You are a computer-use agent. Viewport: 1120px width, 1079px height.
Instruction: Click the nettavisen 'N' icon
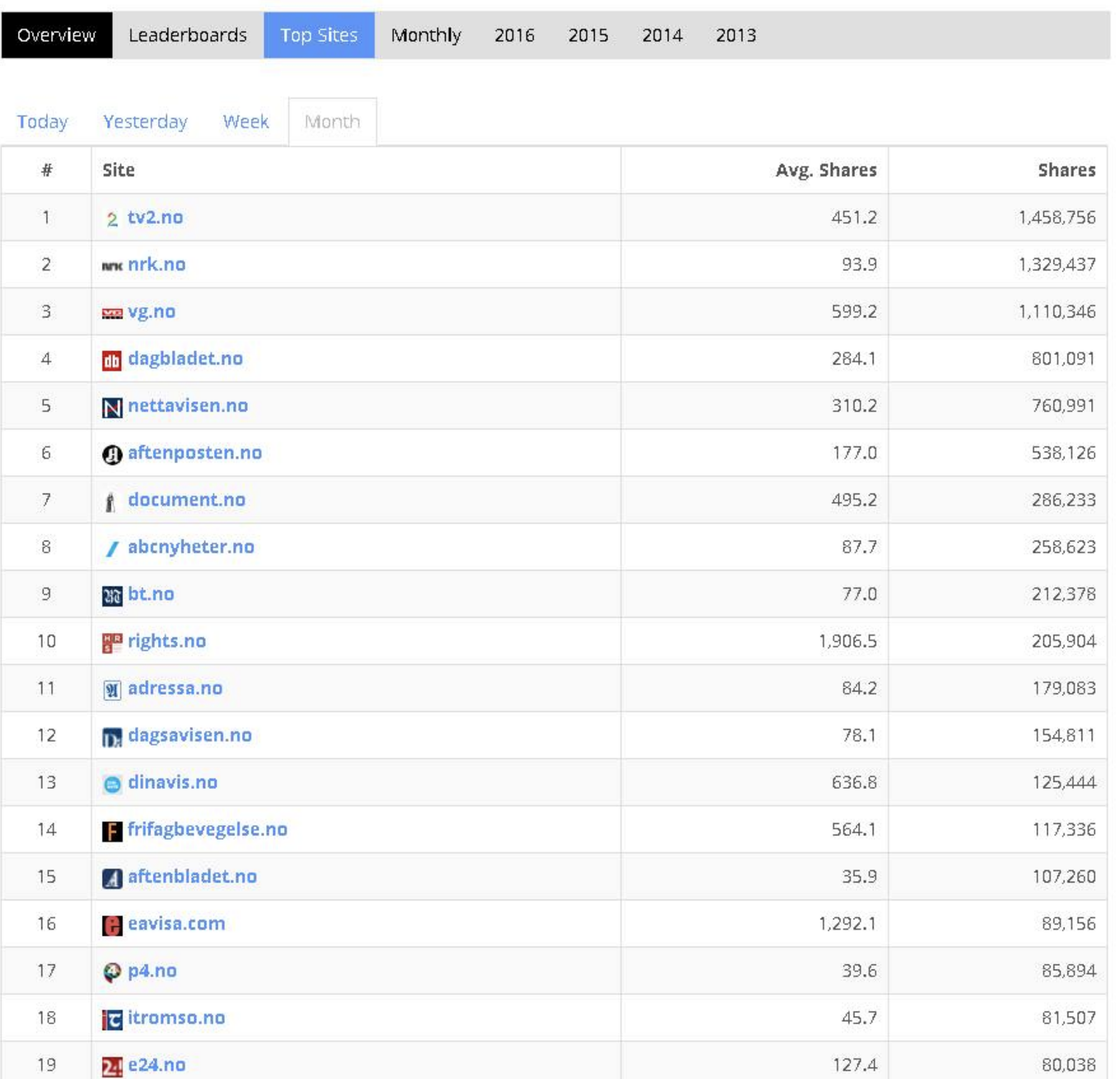pyautogui.click(x=112, y=407)
